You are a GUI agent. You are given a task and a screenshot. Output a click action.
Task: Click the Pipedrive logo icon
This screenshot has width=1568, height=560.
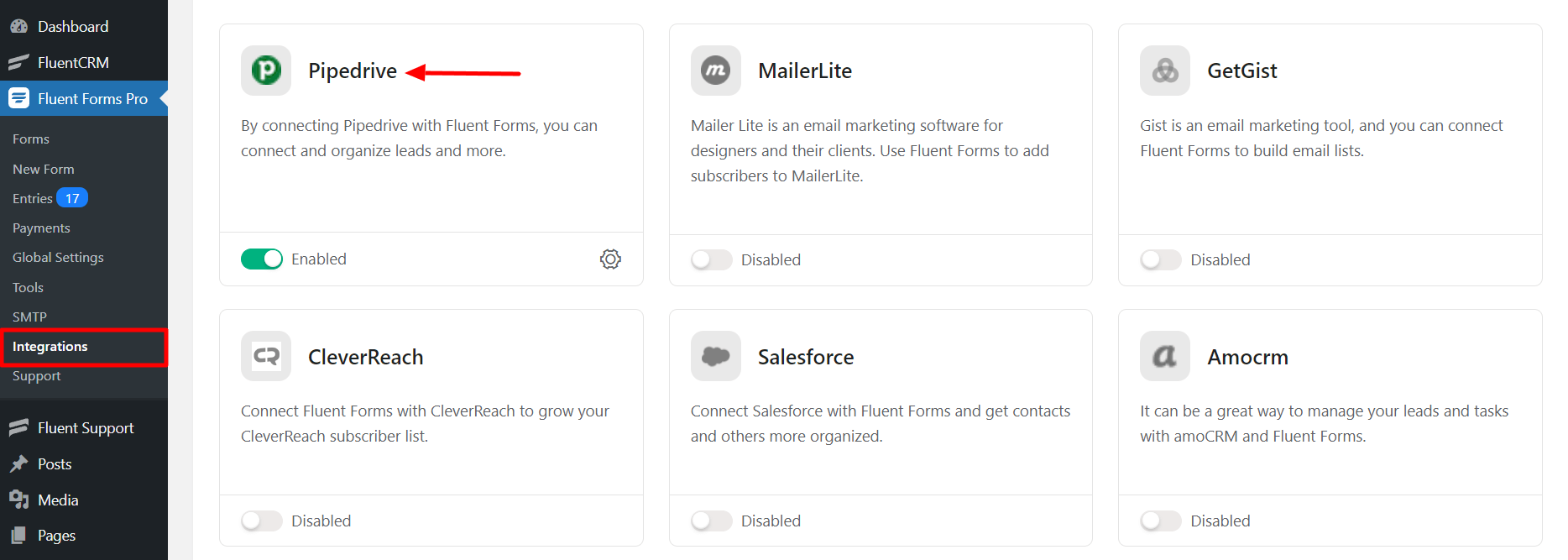pyautogui.click(x=266, y=71)
